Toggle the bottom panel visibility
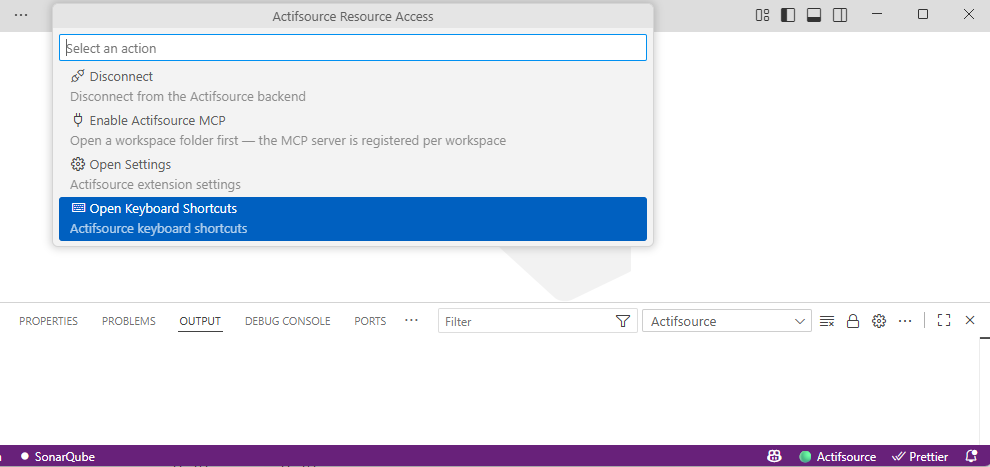 click(x=814, y=15)
